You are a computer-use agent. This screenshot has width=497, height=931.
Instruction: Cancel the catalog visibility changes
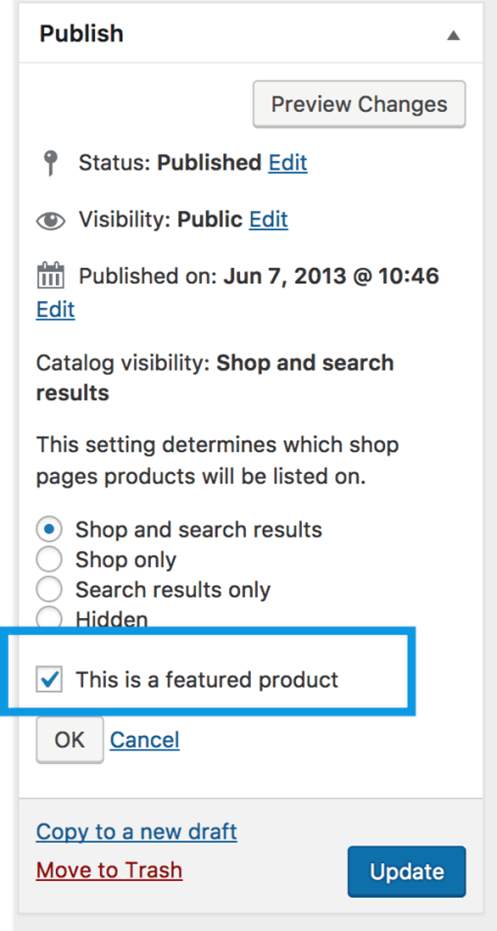pos(145,740)
